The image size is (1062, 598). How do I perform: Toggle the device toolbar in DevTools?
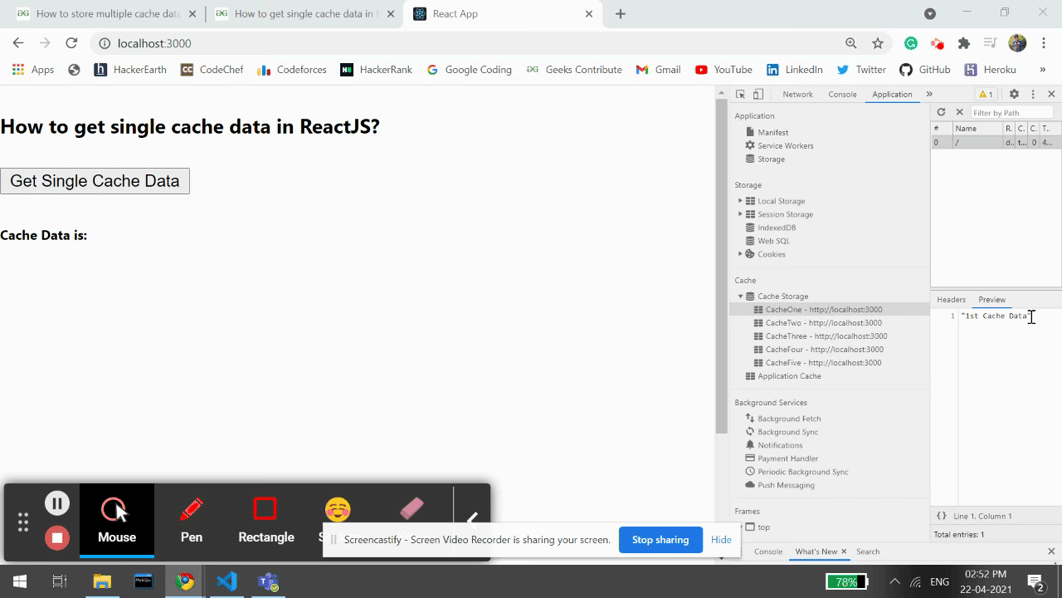point(758,94)
